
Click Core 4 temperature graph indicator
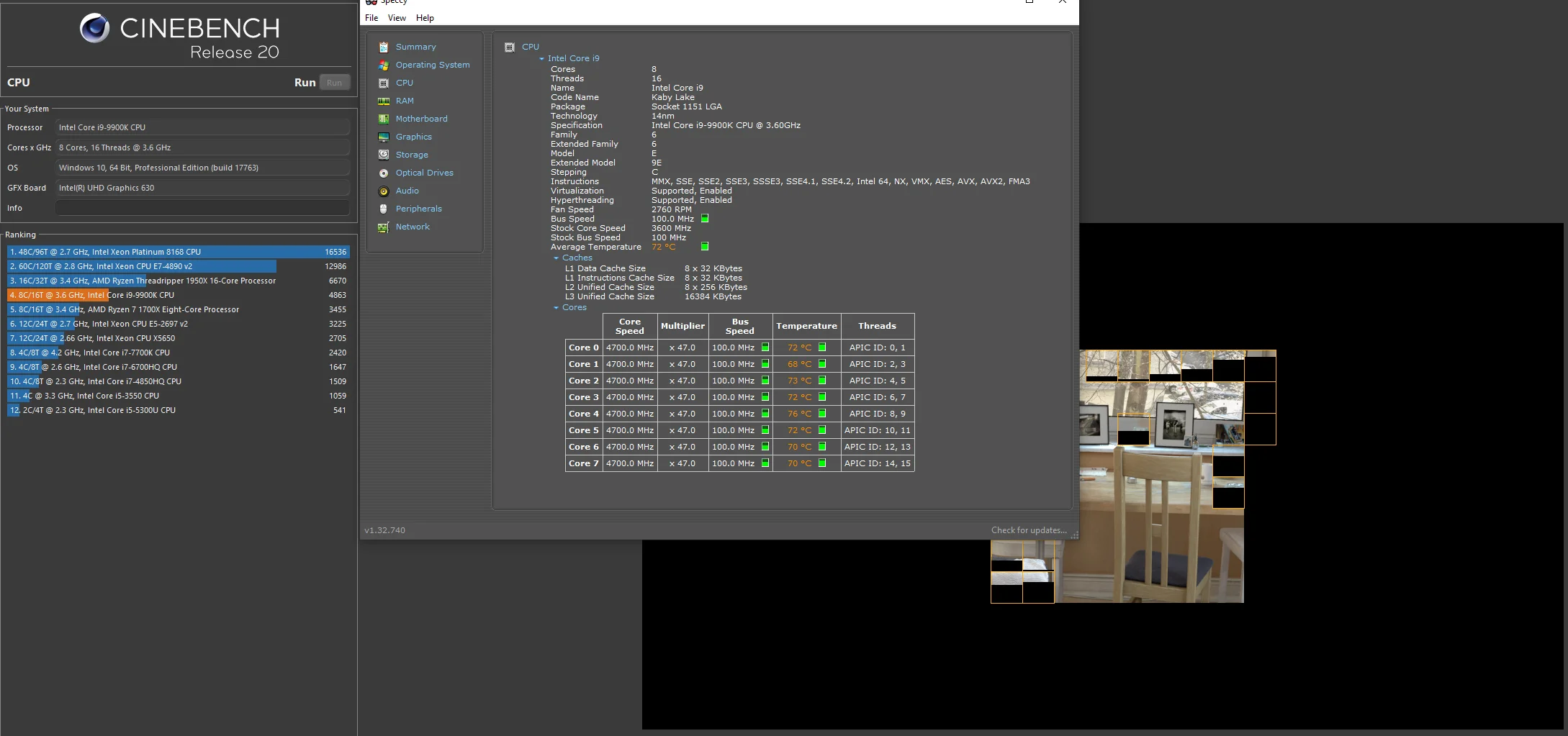pos(822,414)
